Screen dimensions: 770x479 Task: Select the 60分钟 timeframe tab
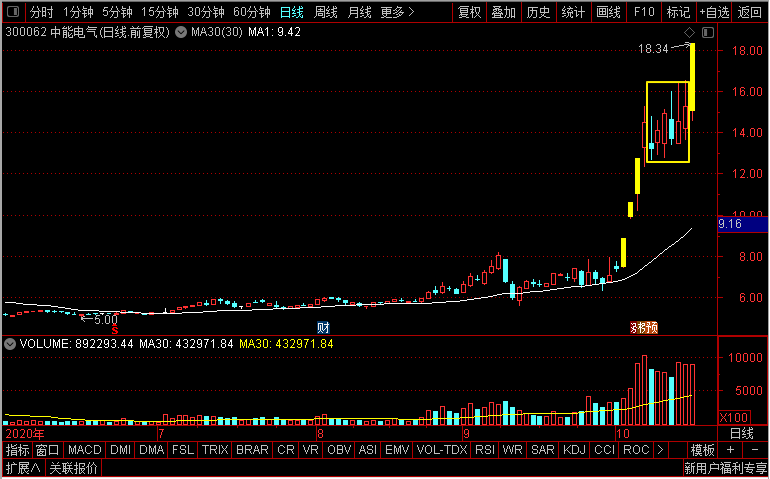pyautogui.click(x=251, y=12)
